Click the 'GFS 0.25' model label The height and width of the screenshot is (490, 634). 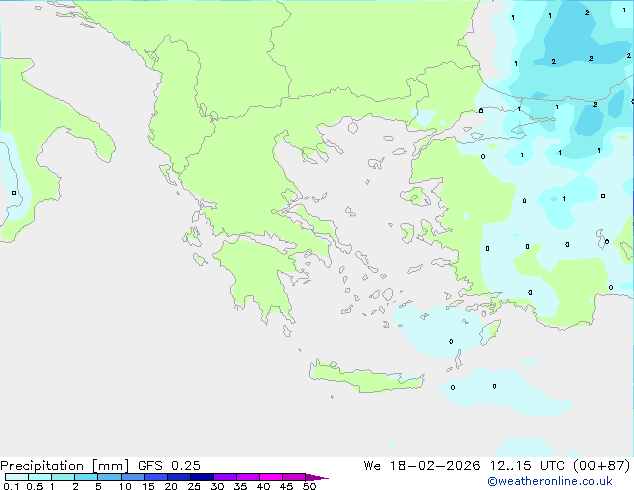coord(169,466)
